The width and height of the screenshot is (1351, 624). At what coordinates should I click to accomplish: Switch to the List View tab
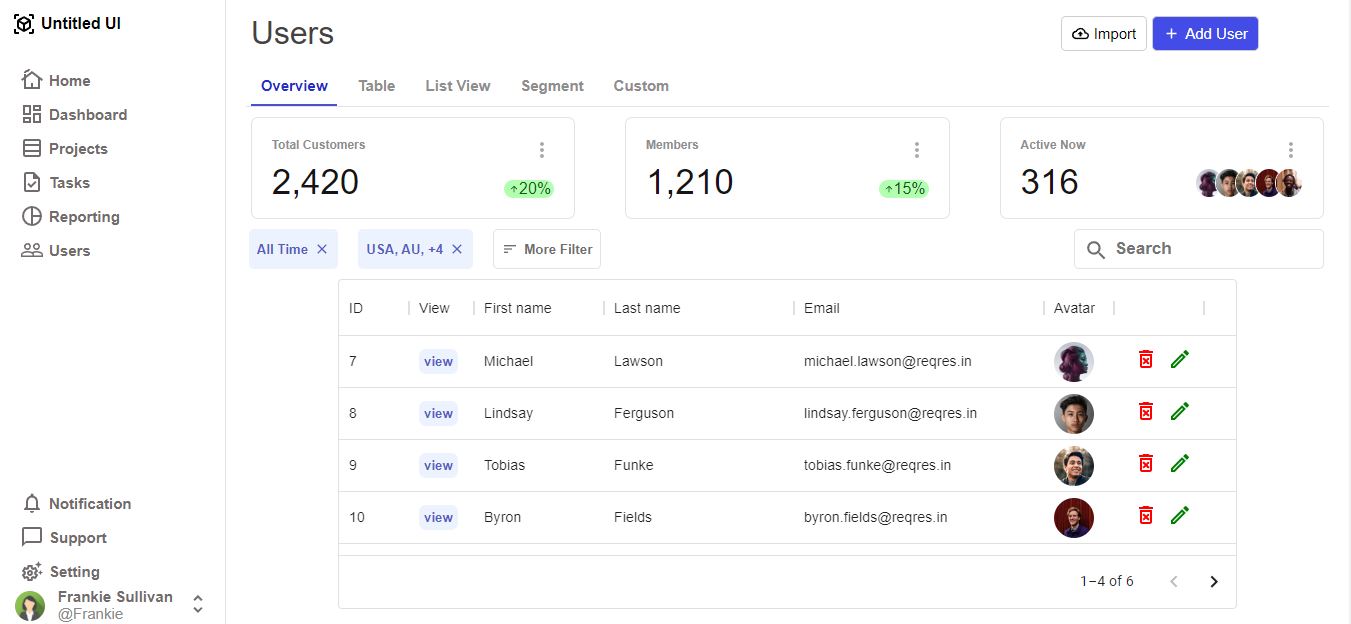tap(458, 86)
